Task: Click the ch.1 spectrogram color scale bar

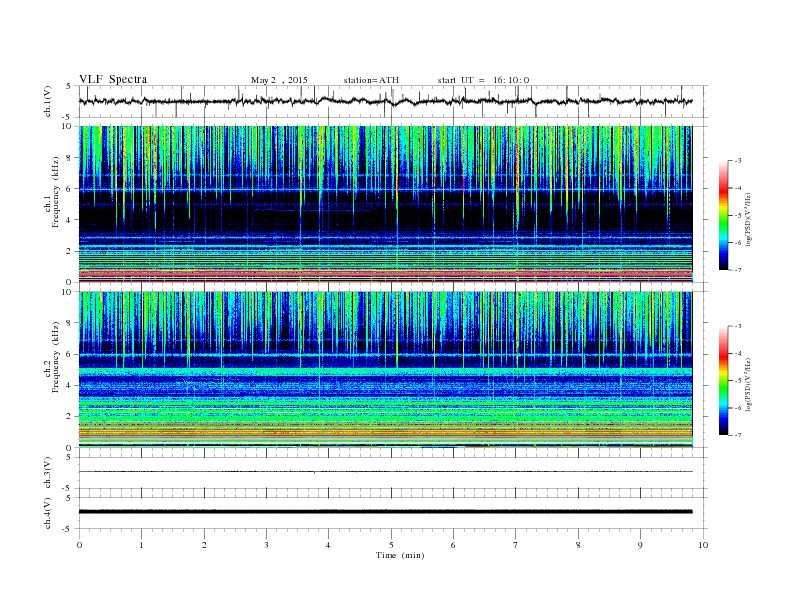Action: pos(723,215)
